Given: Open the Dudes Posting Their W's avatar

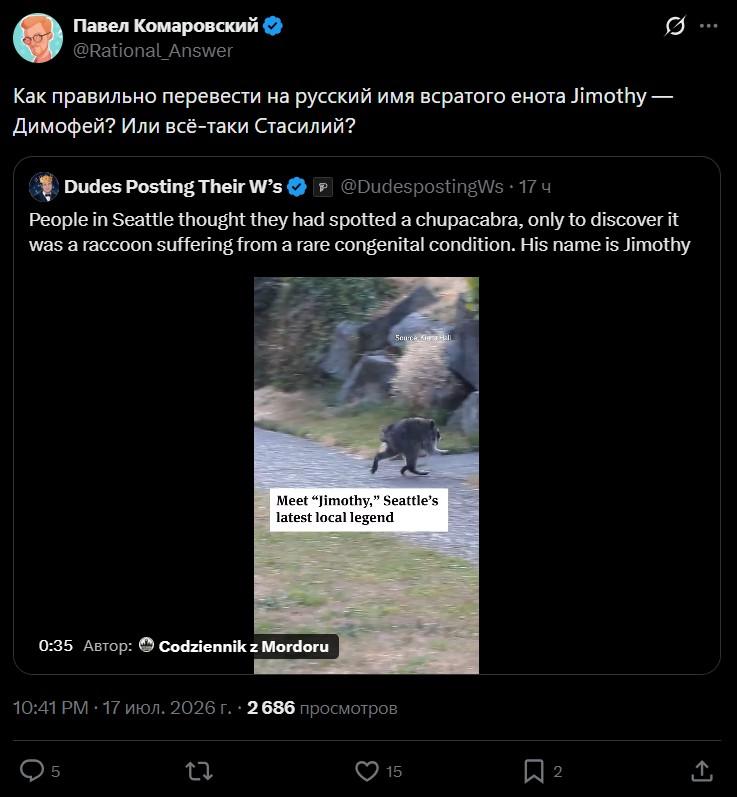Looking at the screenshot, I should click(x=44, y=187).
